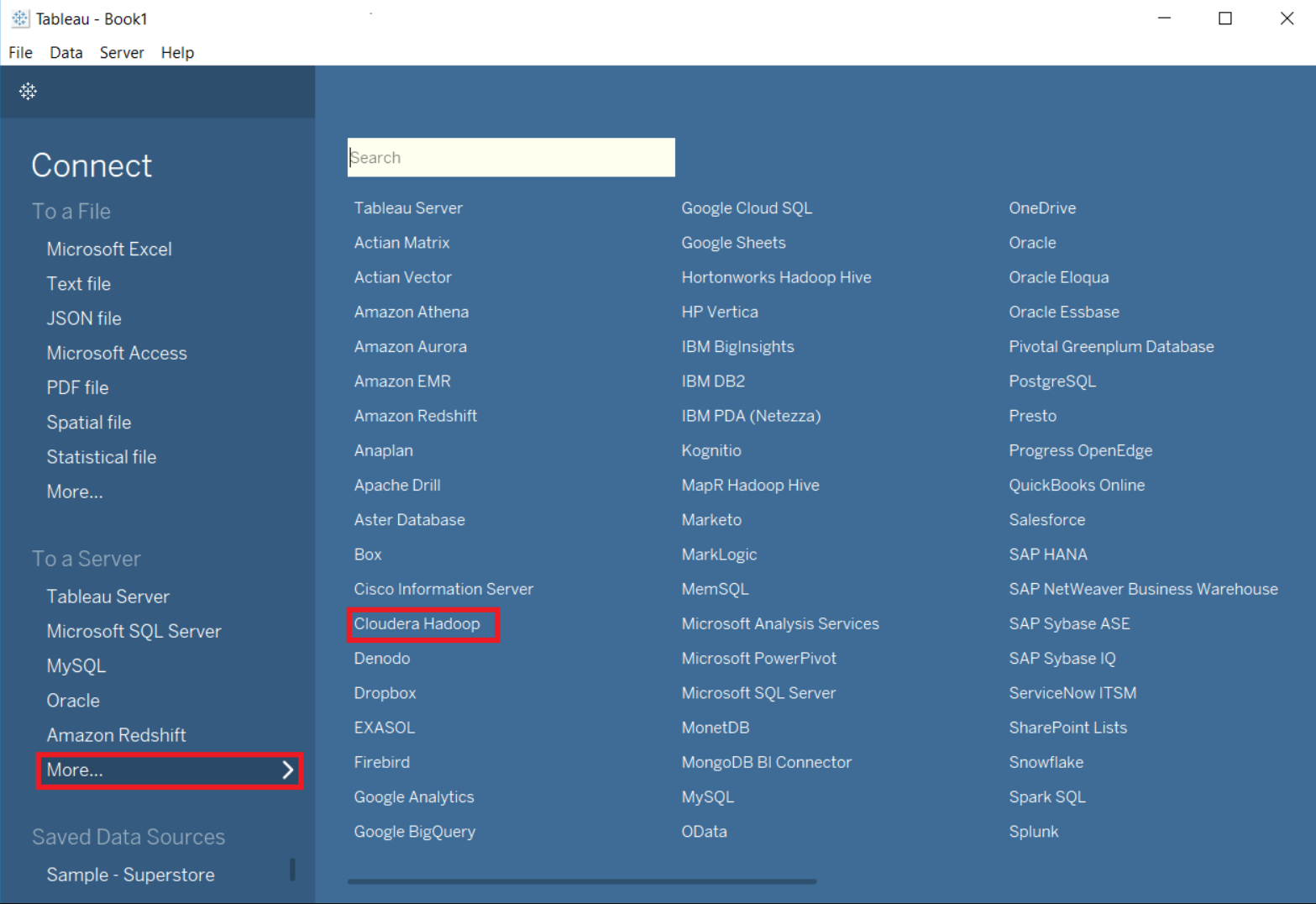Connect to Microsoft Excel
The height and width of the screenshot is (904, 1316).
coord(109,250)
